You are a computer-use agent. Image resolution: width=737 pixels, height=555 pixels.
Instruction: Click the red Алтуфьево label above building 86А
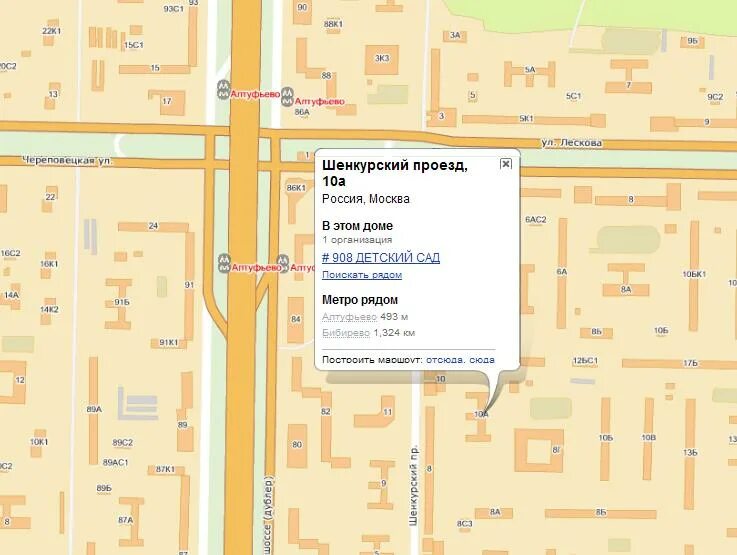tap(319, 101)
